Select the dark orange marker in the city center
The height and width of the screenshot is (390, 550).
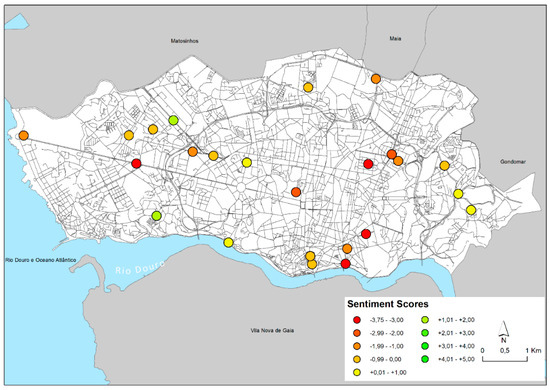[296, 192]
